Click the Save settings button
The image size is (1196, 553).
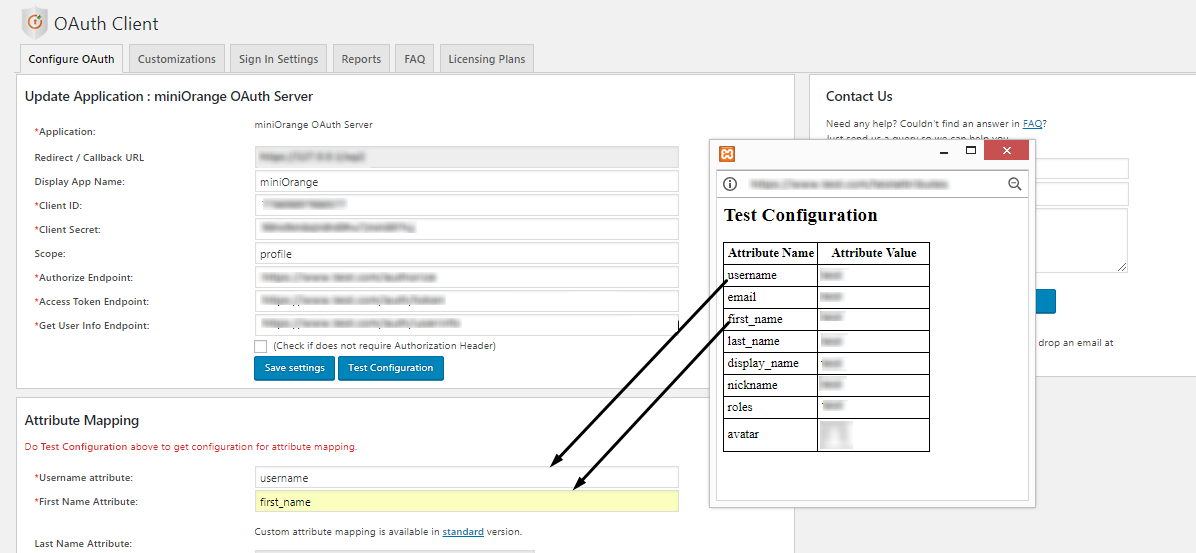294,368
